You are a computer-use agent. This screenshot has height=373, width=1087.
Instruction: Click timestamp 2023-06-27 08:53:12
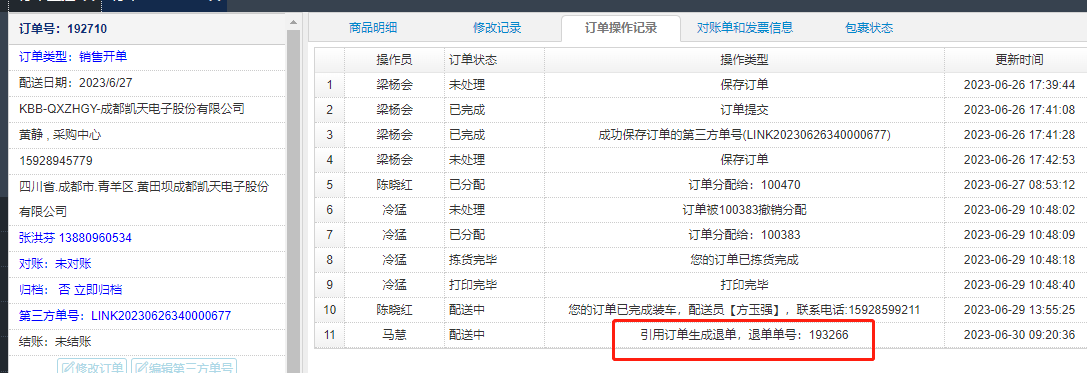tap(1019, 184)
